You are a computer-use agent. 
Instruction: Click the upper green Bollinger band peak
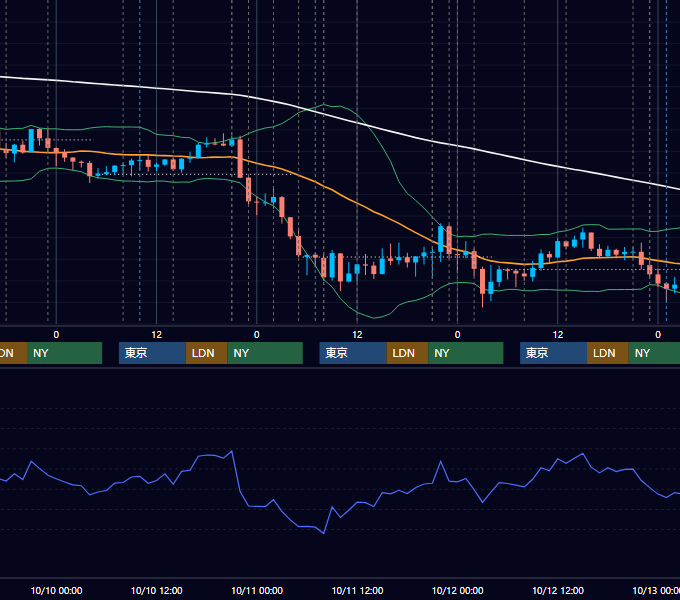[x=324, y=105]
